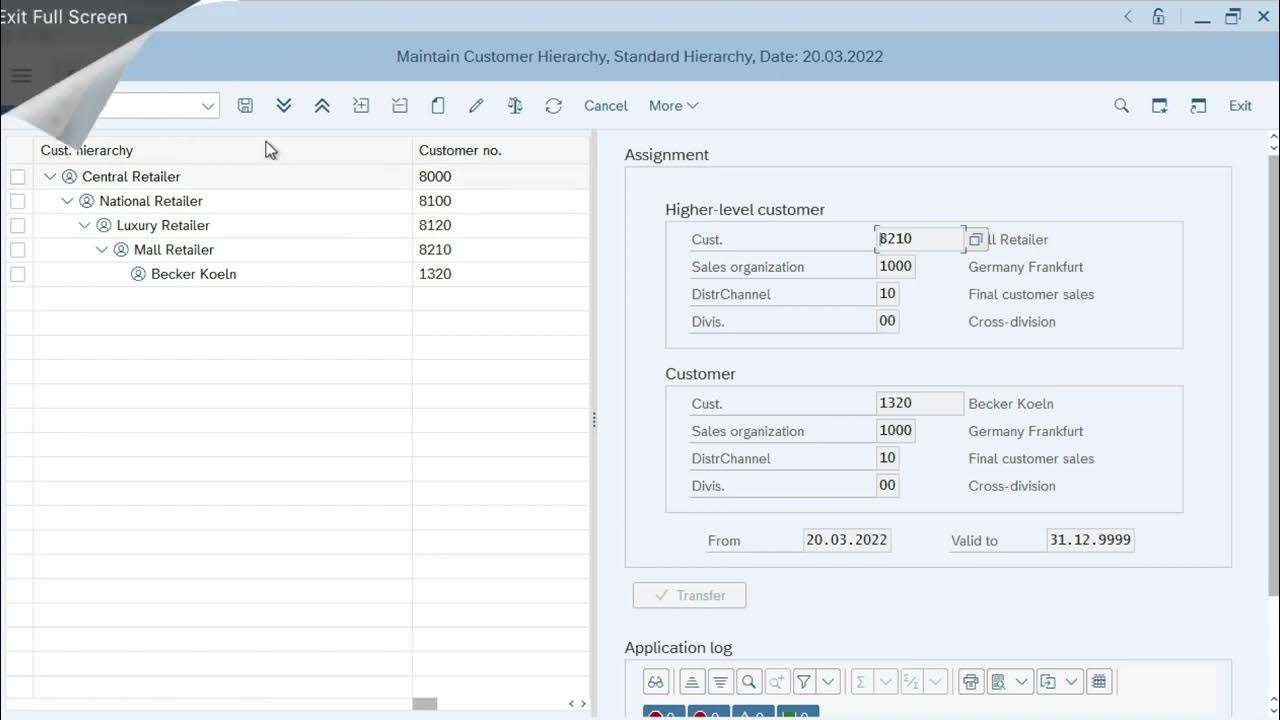Click the higher-level Sales organization field 1000
1280x720 pixels.
(x=895, y=267)
